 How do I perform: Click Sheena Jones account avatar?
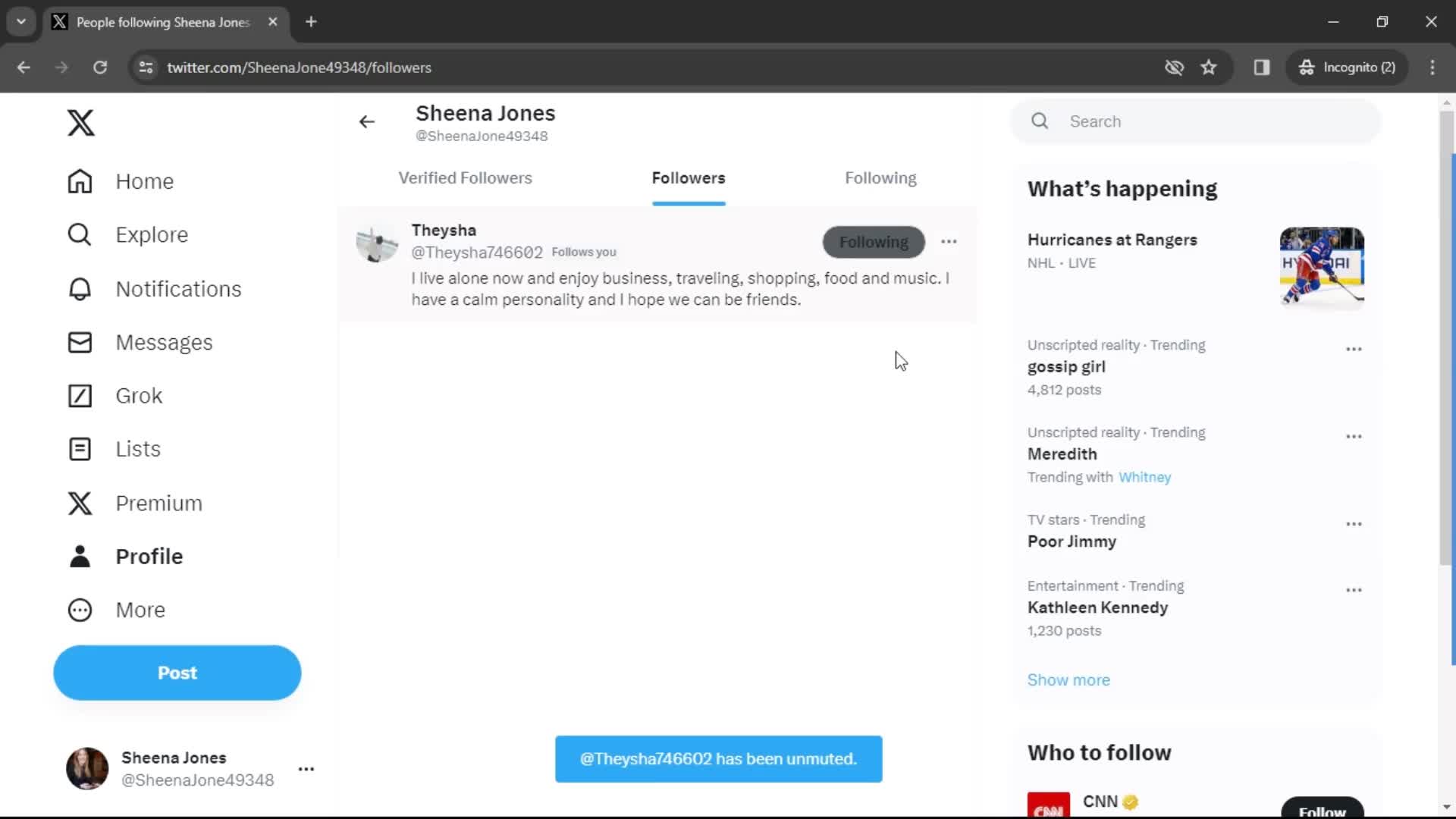click(87, 769)
